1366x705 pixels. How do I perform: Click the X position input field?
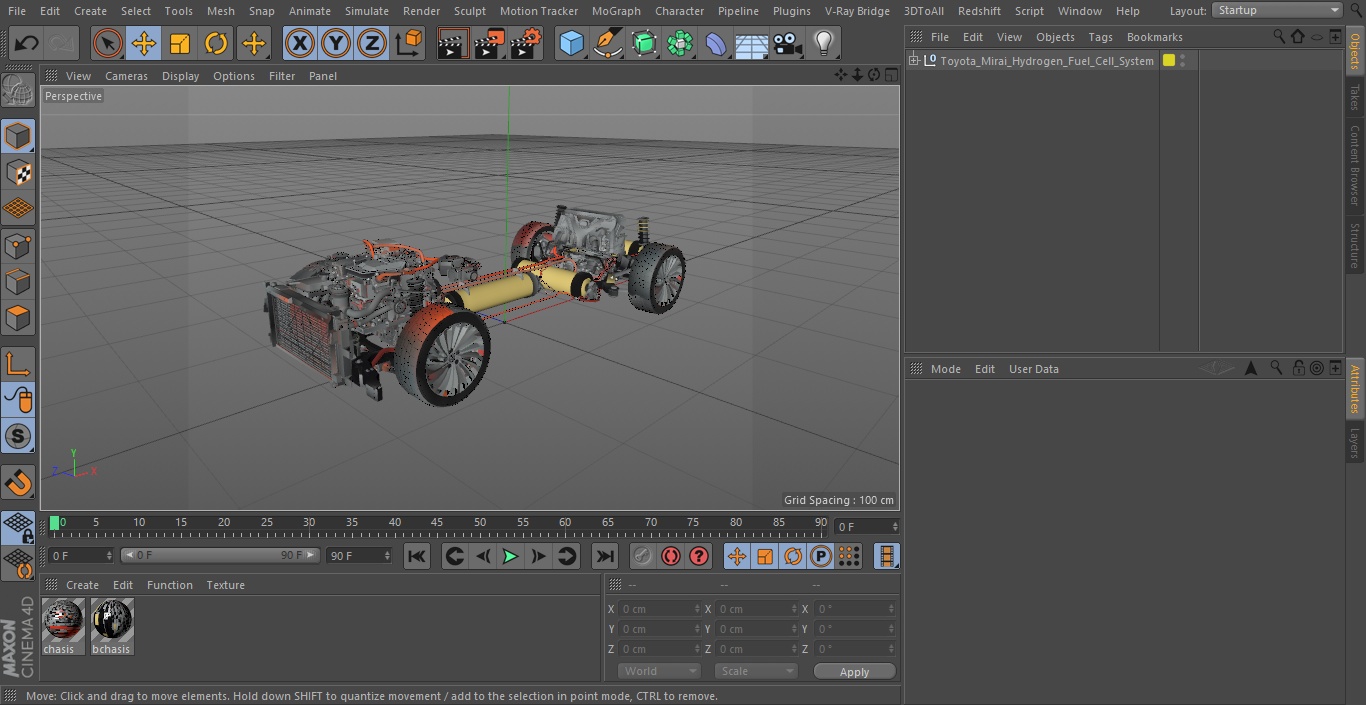[x=658, y=609]
